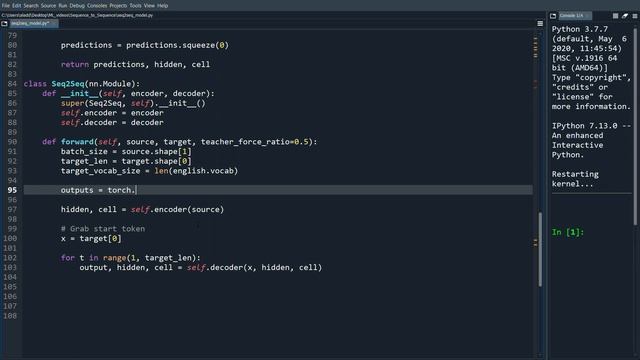Click 'batch_size = source.shape[1]' line

pos(126,151)
